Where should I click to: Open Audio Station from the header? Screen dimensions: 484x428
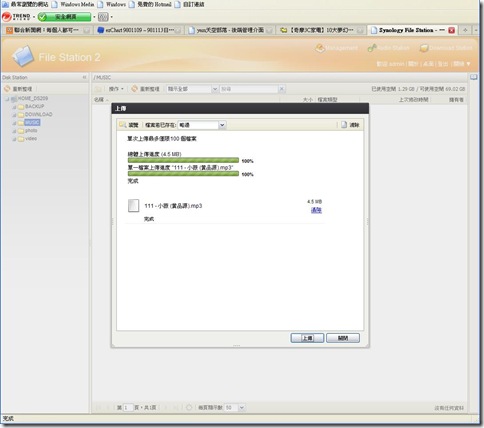388,48
